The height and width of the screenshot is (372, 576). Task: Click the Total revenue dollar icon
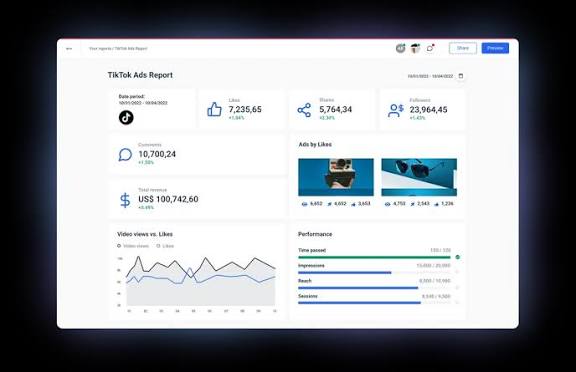125,200
